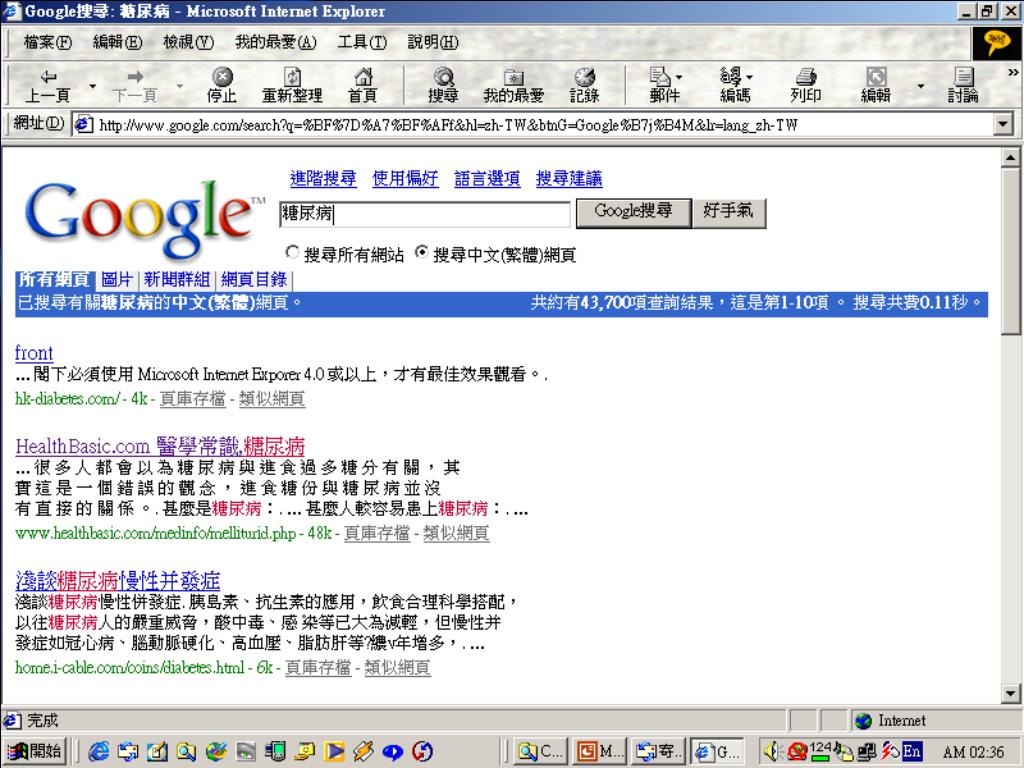The height and width of the screenshot is (768, 1024).
Task: Open the 編輯(E) menu
Action: 118,42
